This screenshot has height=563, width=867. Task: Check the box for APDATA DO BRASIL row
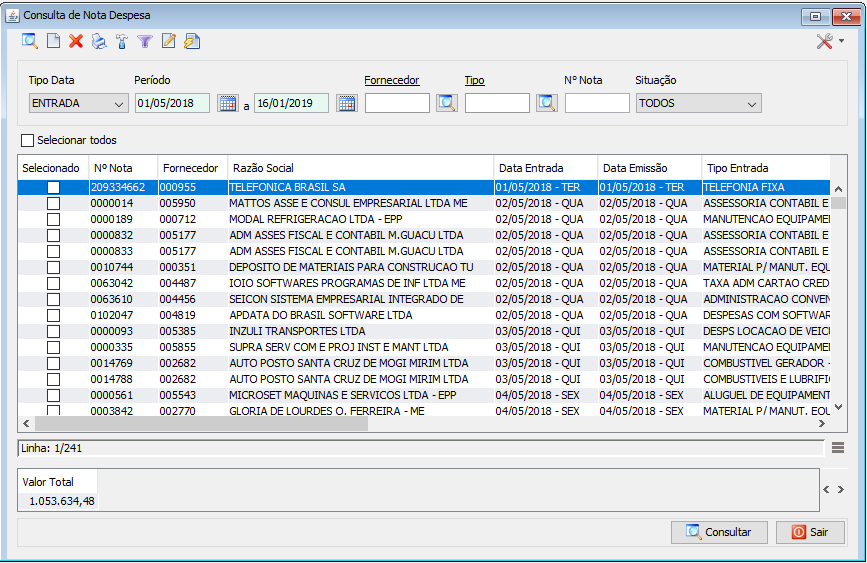pos(53,315)
